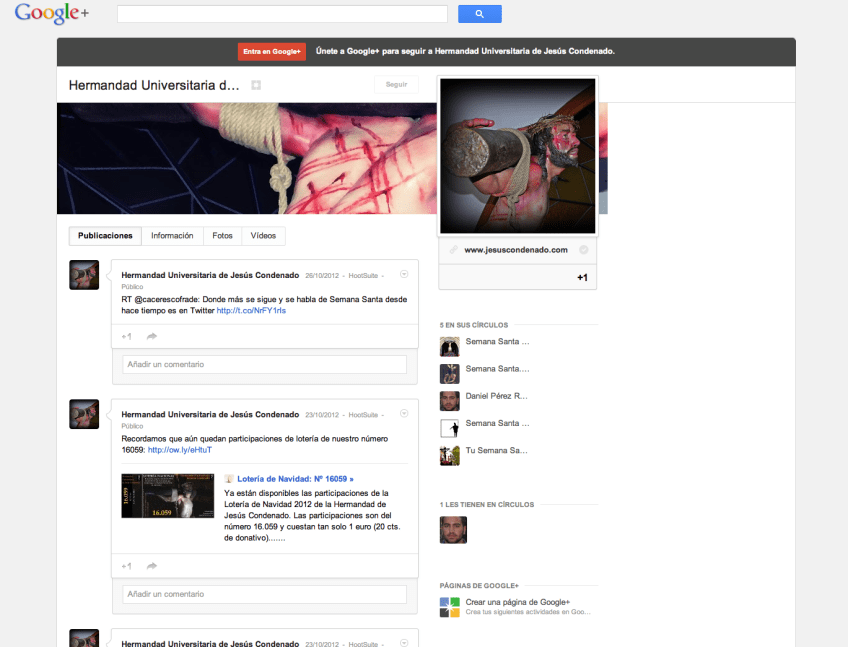Click the Añadir un comentario input field
848x647 pixels.
263,364
